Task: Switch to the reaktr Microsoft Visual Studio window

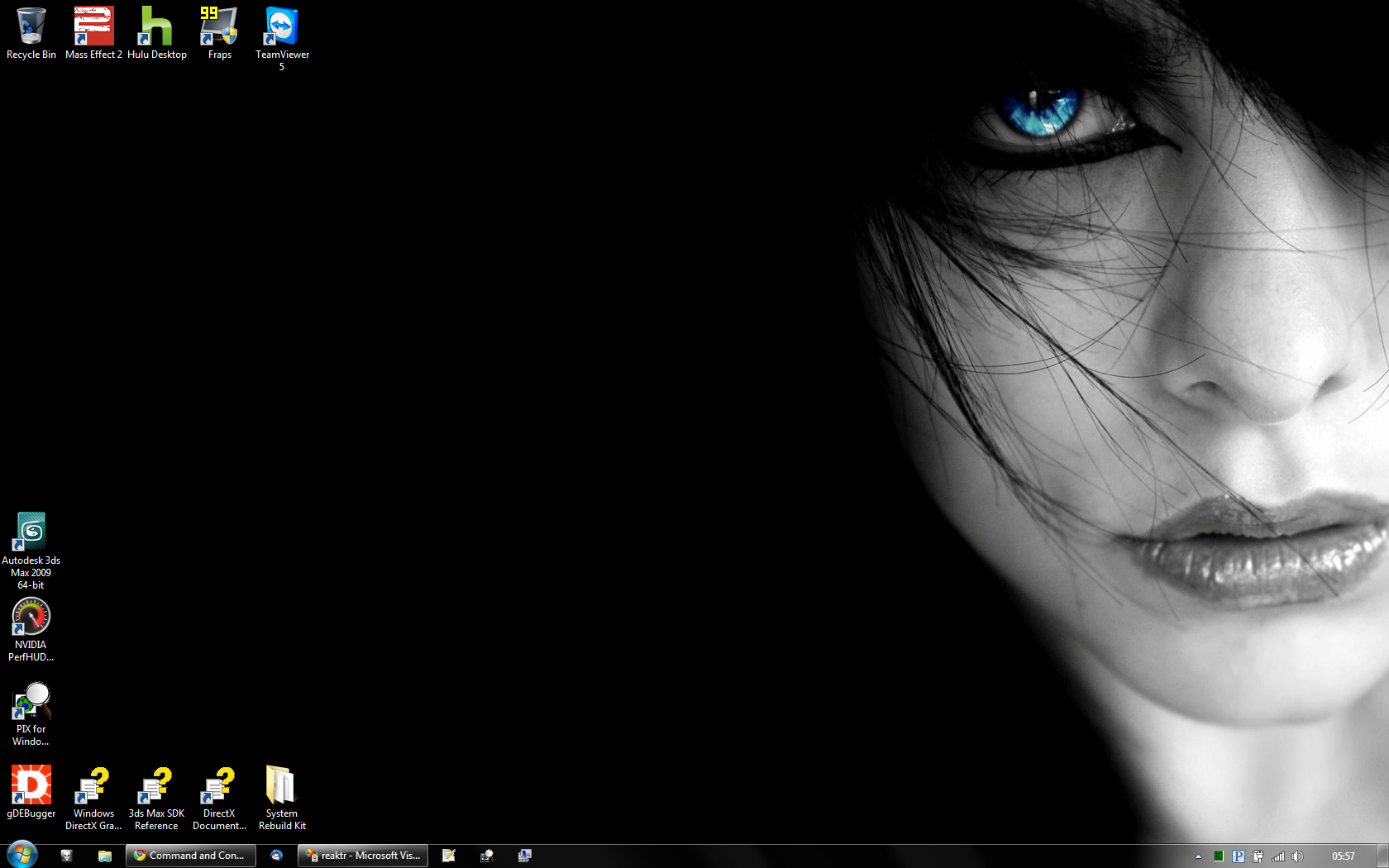Action: click(362, 856)
